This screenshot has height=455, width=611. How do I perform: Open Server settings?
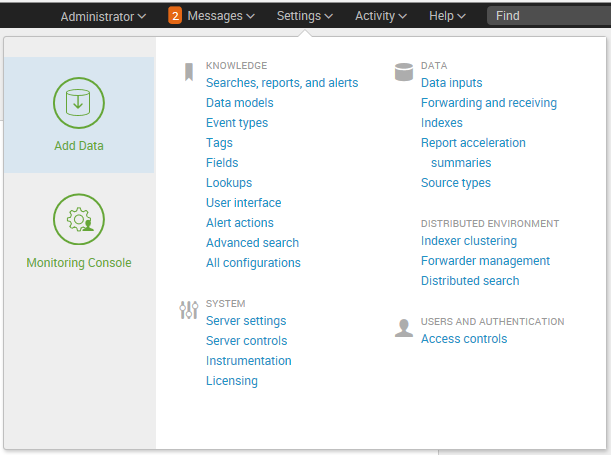[246, 321]
